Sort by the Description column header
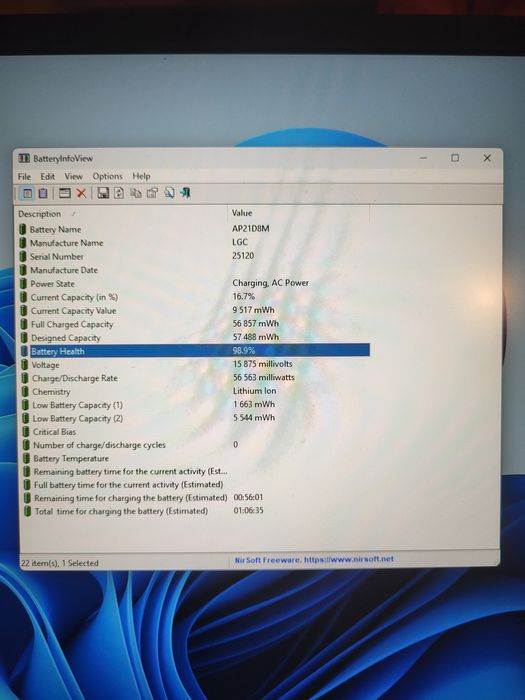 [122, 213]
